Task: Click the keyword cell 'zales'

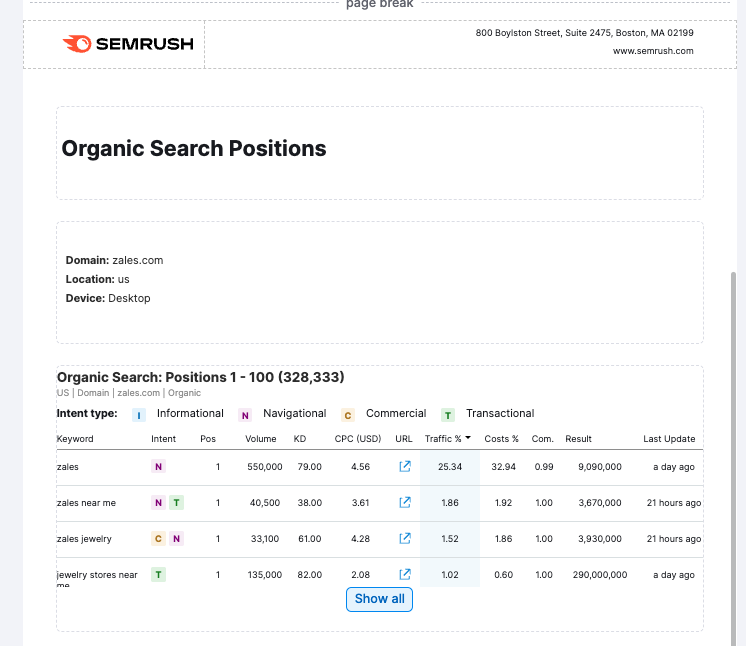Action: tap(68, 467)
